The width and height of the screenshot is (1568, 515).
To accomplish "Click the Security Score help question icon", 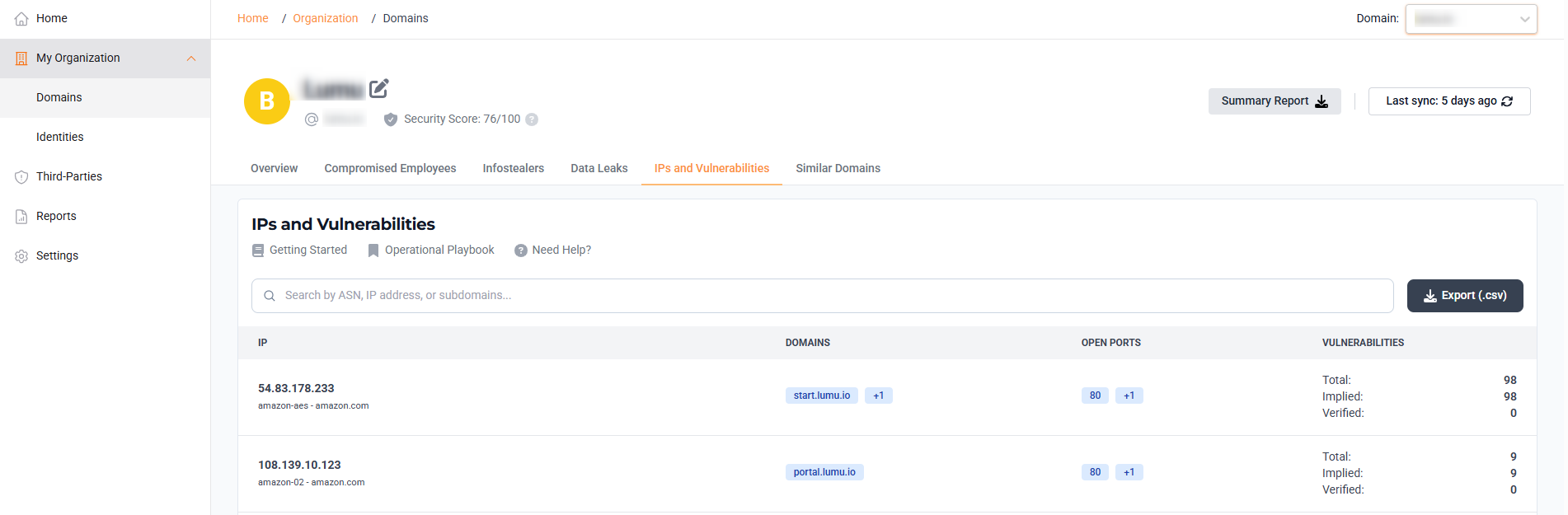I will (532, 119).
